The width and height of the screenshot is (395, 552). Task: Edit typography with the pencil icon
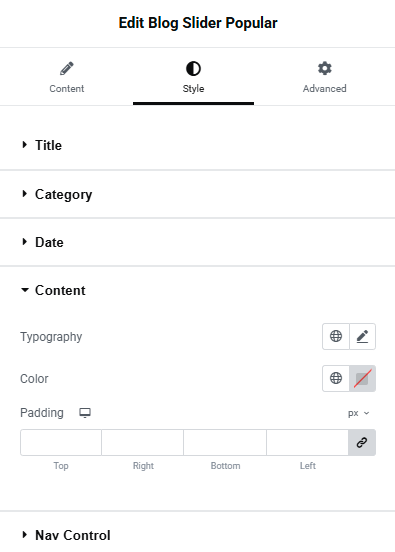pos(363,336)
